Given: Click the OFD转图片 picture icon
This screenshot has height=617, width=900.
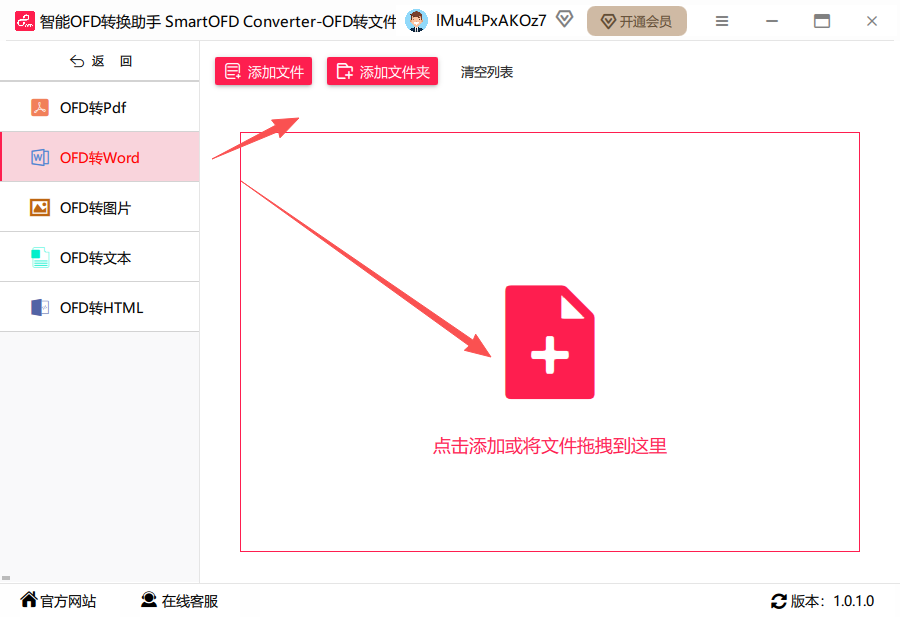Looking at the screenshot, I should tap(40, 207).
